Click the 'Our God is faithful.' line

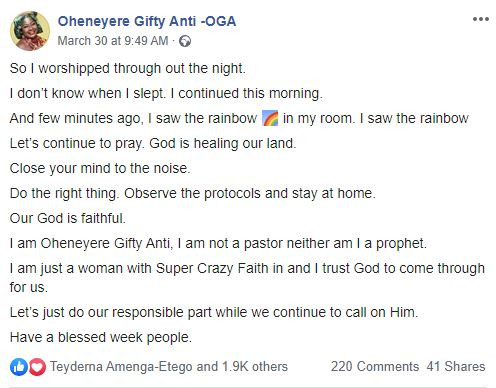(x=68, y=218)
